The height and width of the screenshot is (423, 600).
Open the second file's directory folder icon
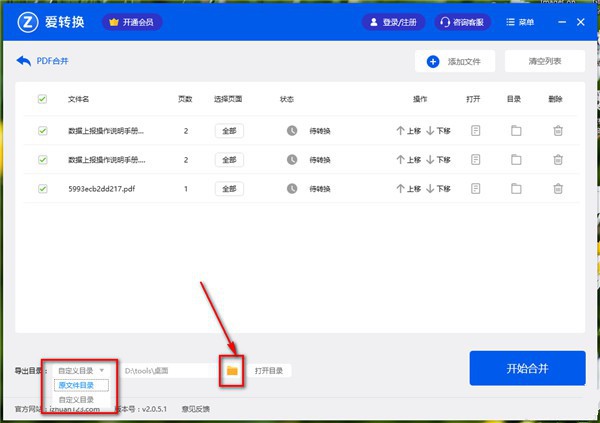point(516,159)
